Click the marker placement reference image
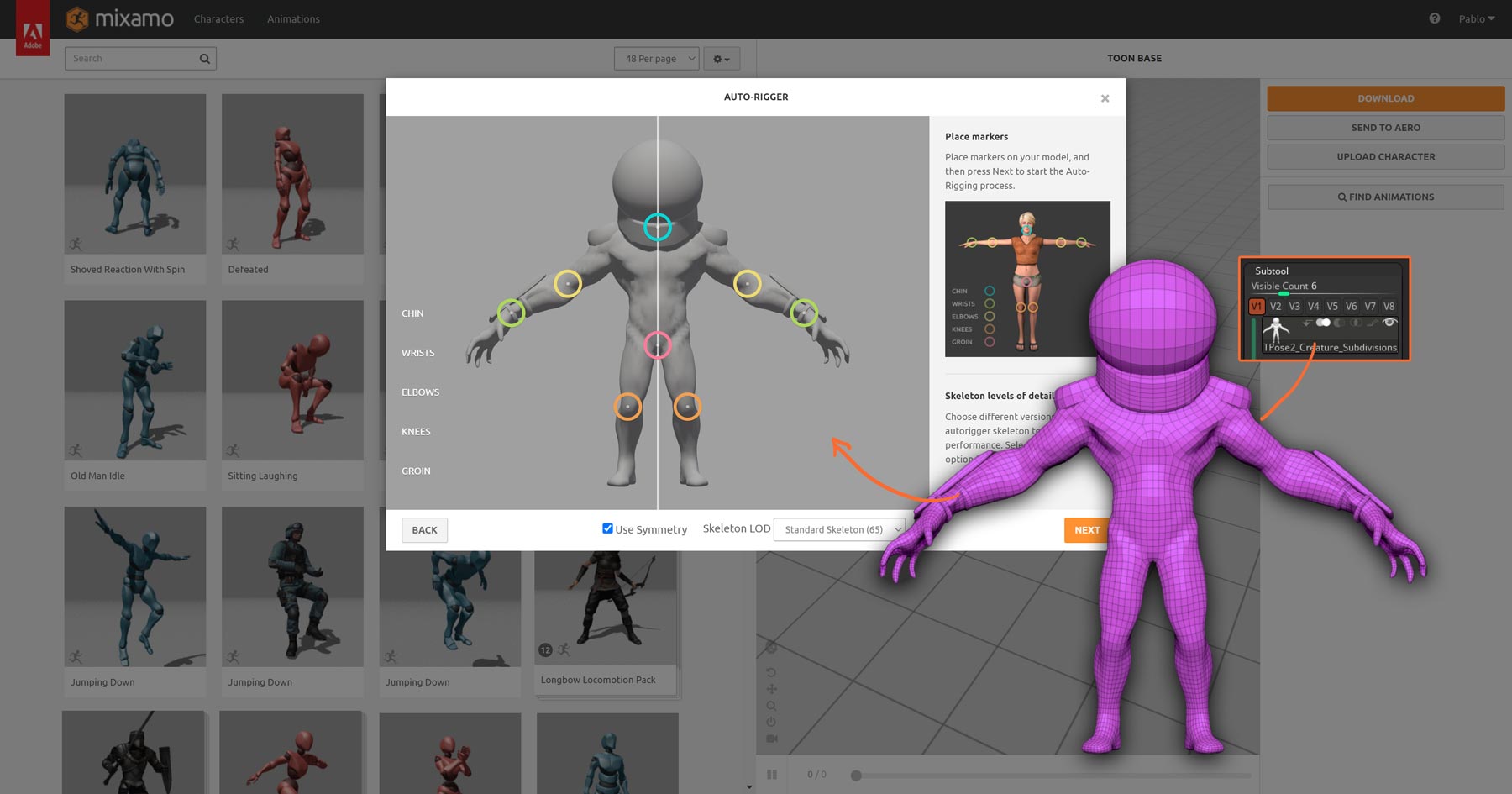The width and height of the screenshot is (1512, 794). click(x=1027, y=279)
